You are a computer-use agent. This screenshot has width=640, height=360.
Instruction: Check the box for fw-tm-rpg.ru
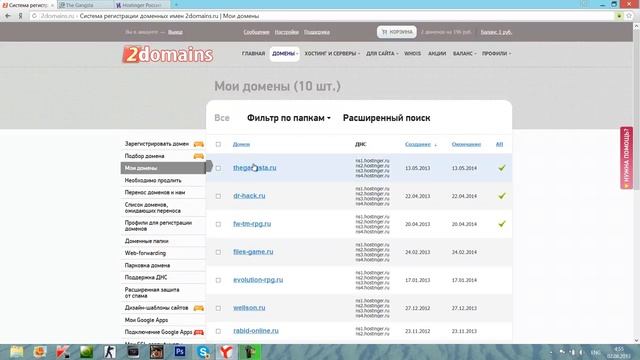point(218,224)
